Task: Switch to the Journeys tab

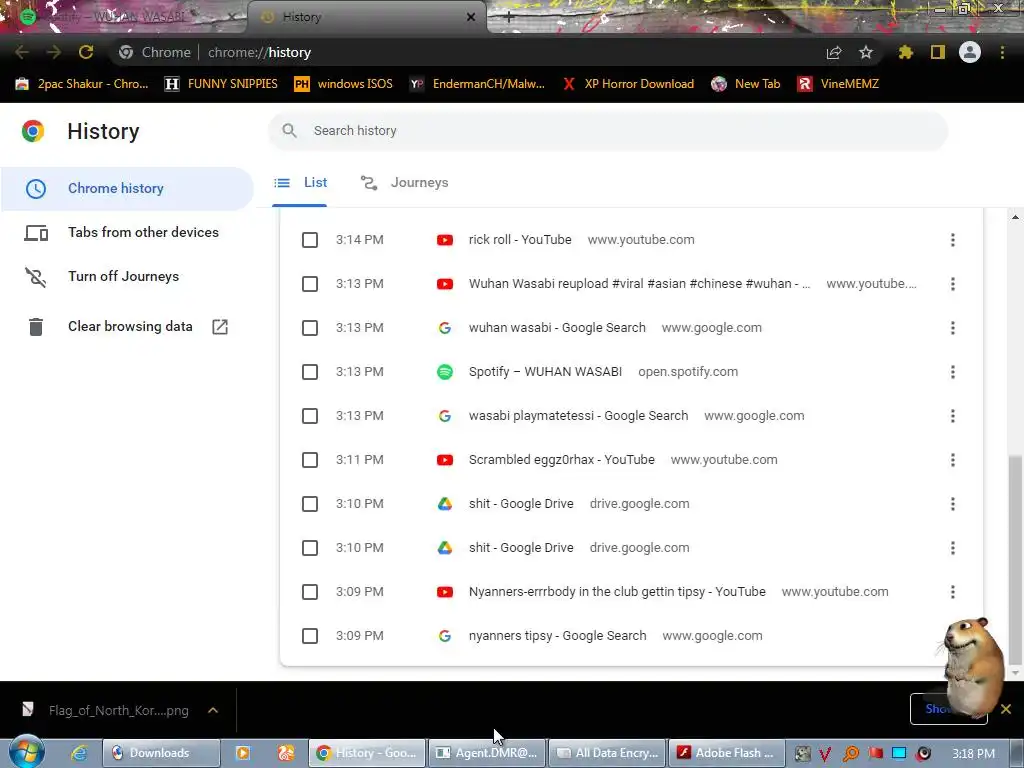Action: [405, 183]
